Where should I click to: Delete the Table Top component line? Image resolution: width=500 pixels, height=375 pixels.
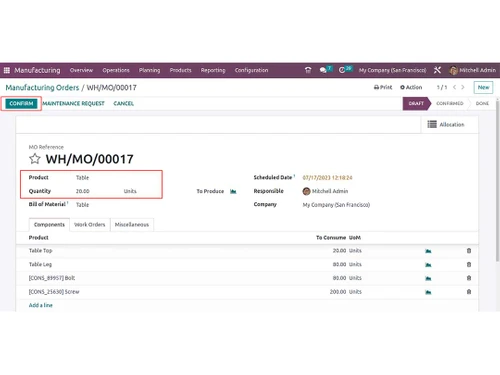pyautogui.click(x=469, y=251)
